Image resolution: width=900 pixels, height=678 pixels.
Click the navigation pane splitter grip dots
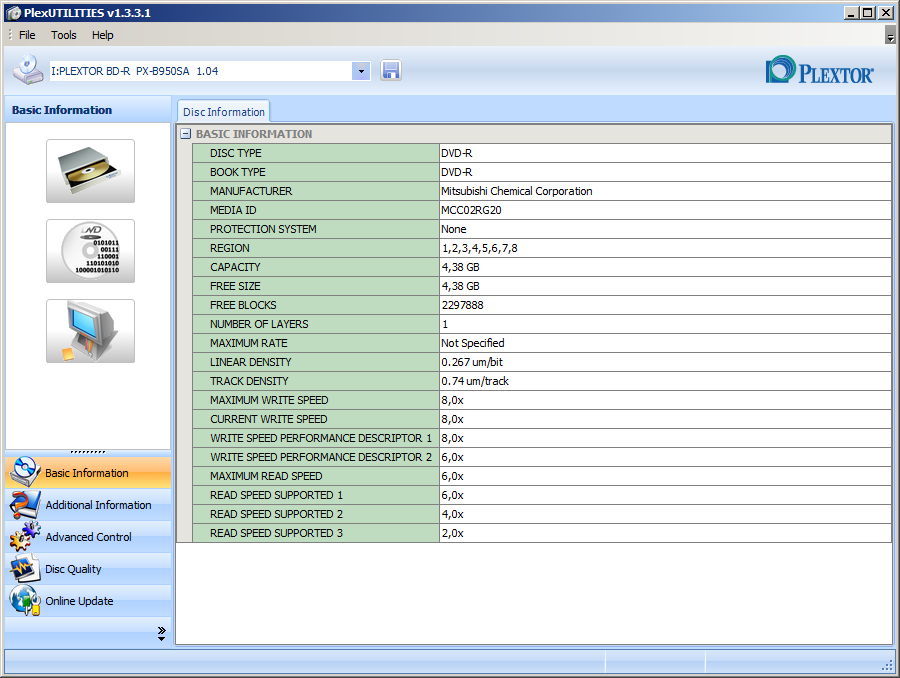[88, 452]
